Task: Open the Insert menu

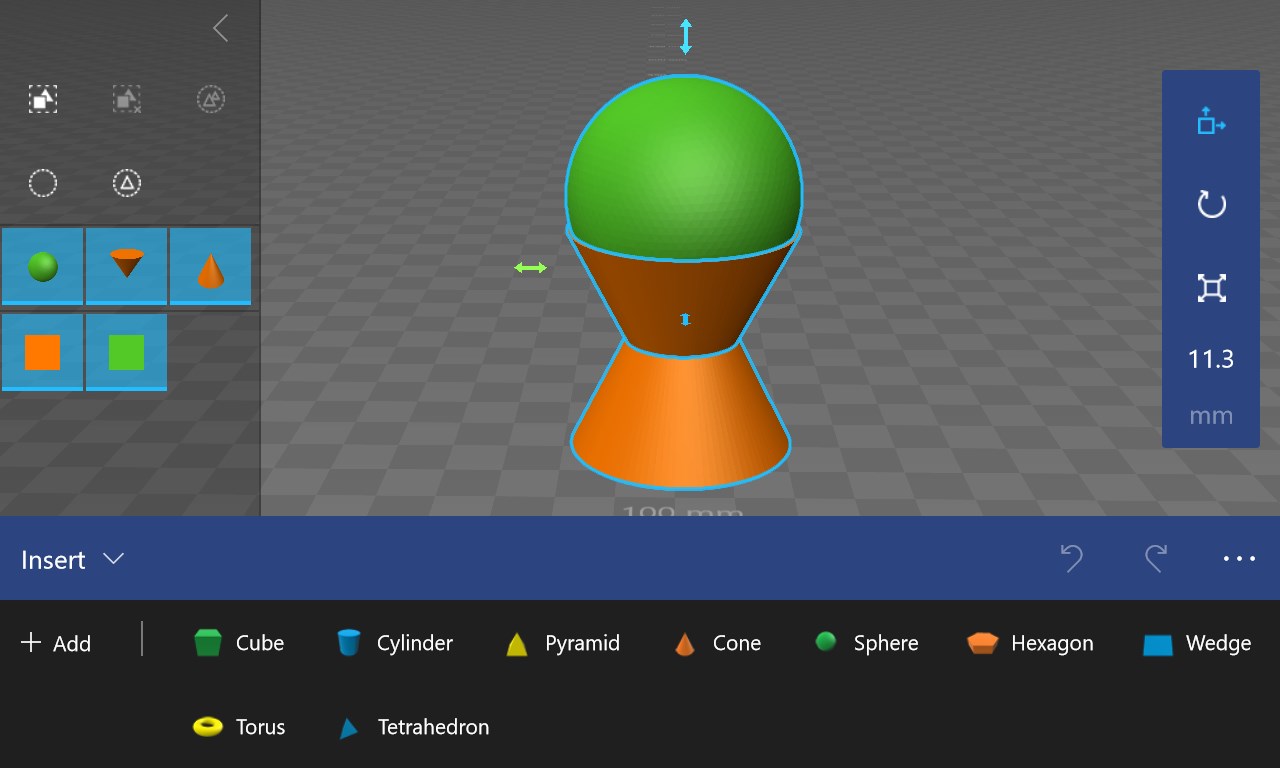Action: click(x=52, y=560)
